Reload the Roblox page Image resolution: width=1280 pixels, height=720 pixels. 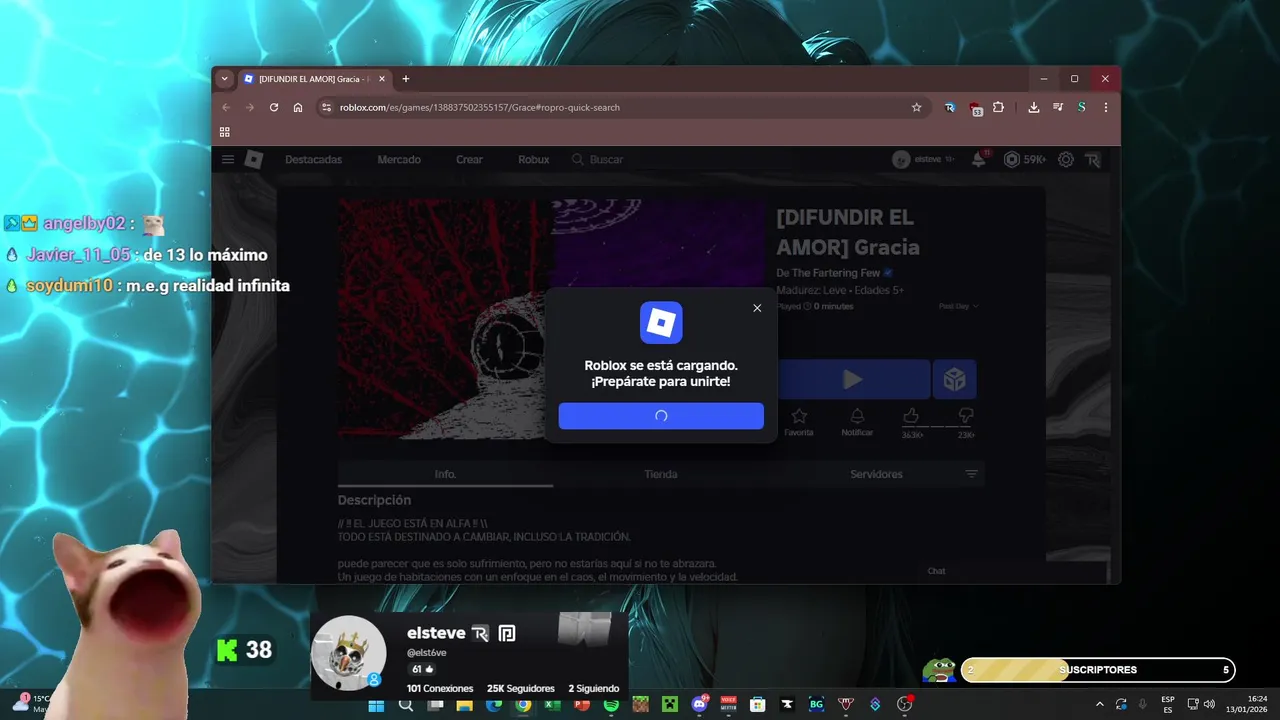(x=274, y=107)
